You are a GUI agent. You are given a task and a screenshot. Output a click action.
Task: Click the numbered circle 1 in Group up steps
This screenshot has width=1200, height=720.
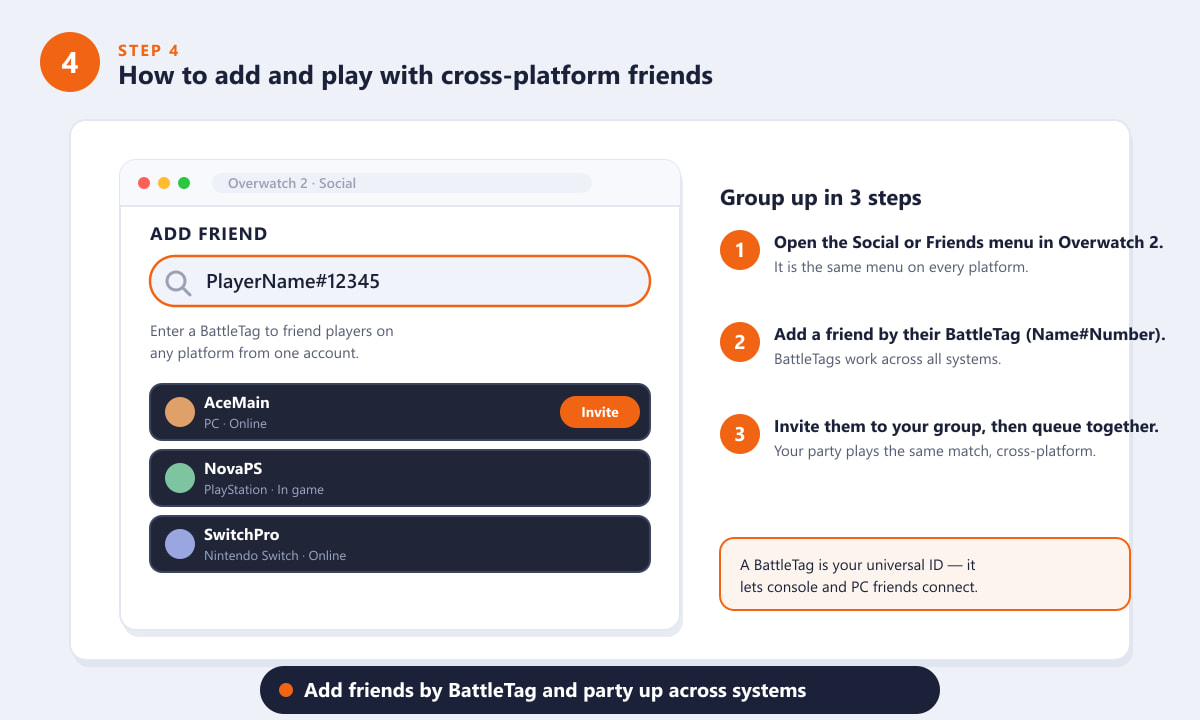coord(740,250)
